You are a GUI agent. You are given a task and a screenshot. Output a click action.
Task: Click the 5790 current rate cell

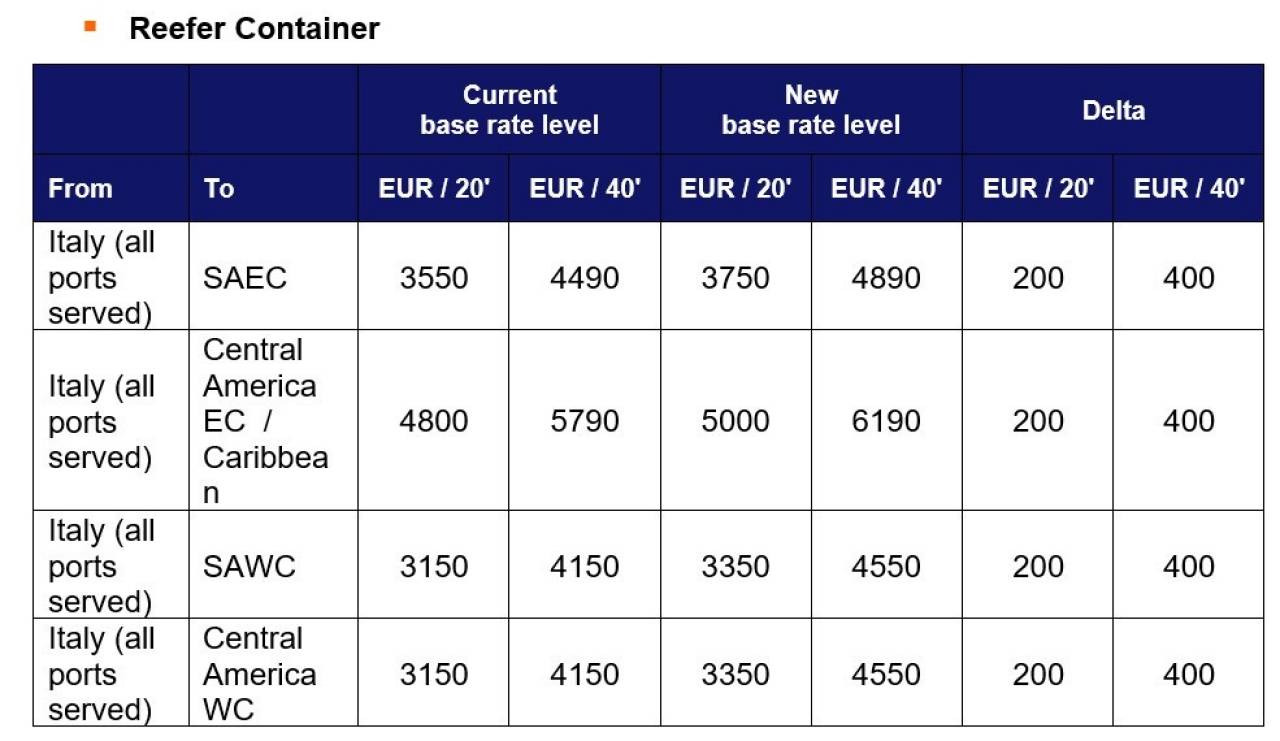pyautogui.click(x=584, y=421)
